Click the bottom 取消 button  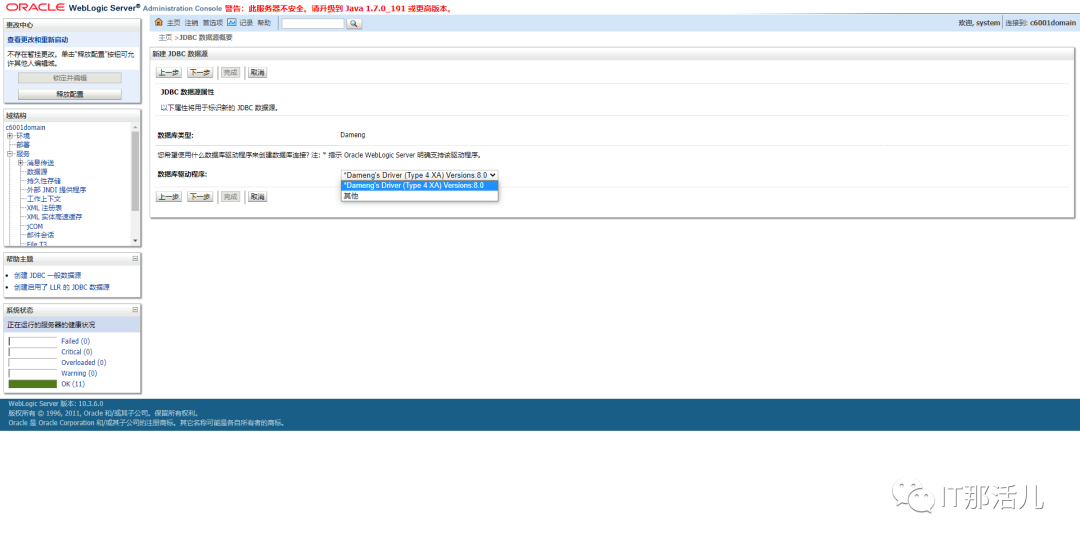click(x=257, y=196)
